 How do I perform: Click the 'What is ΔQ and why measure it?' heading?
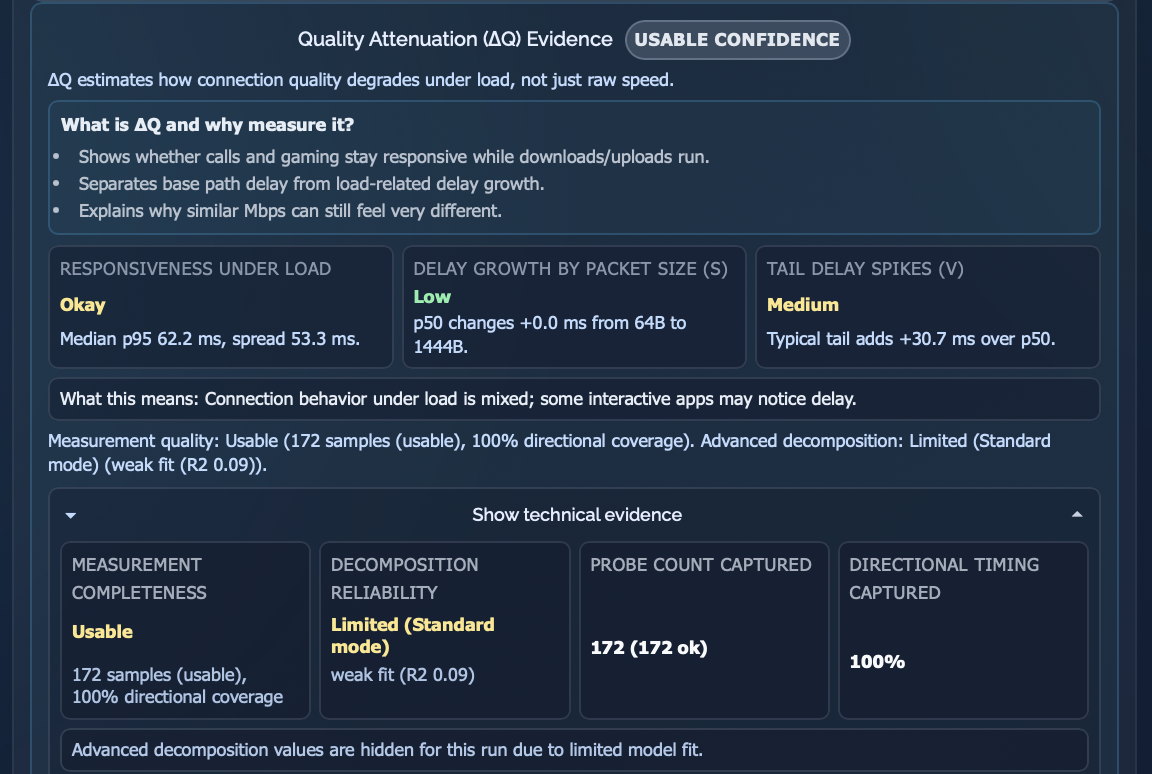(x=207, y=126)
